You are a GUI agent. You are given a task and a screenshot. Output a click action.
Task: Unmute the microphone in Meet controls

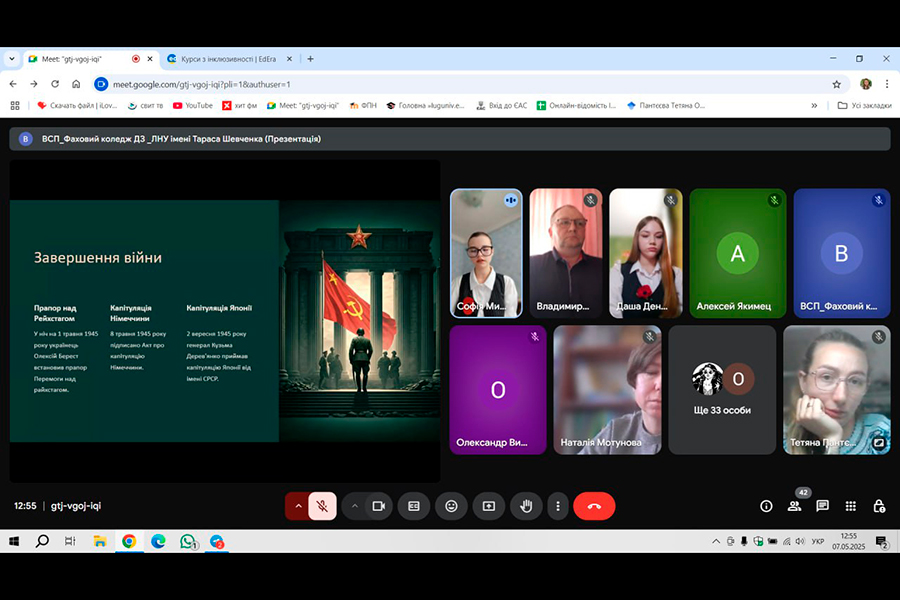pos(323,506)
